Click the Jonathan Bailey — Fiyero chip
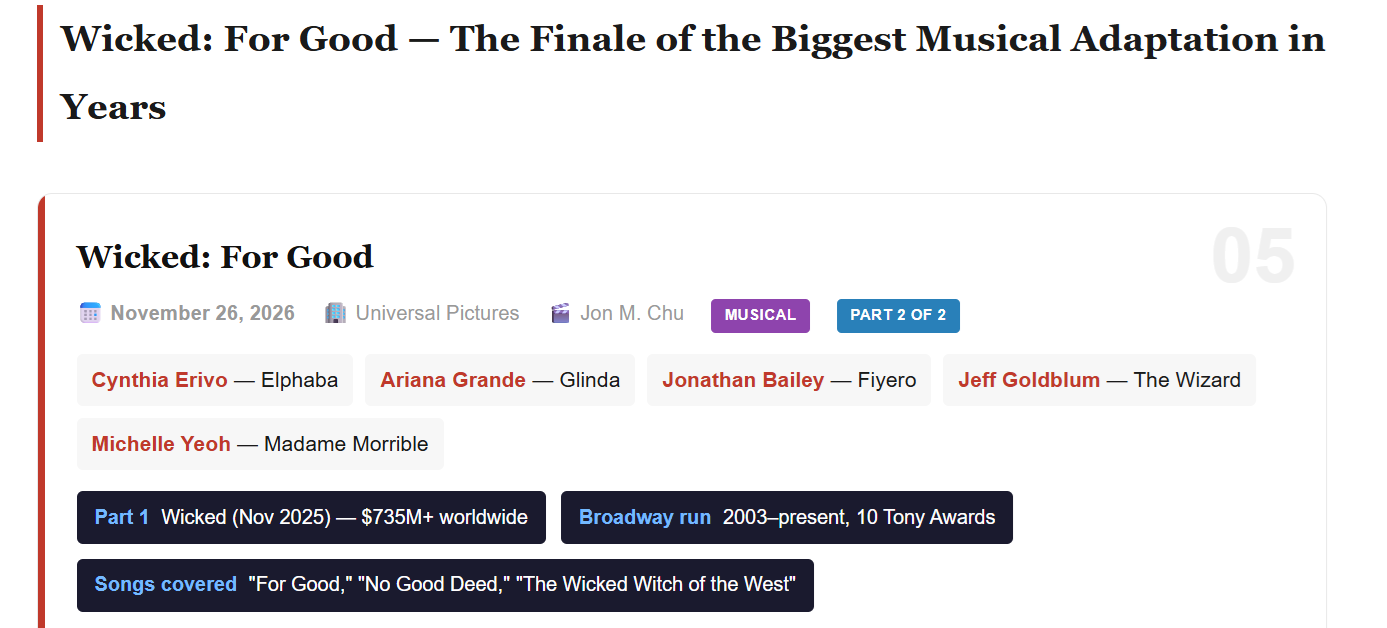Viewport: 1387px width, 628px height. click(x=789, y=380)
